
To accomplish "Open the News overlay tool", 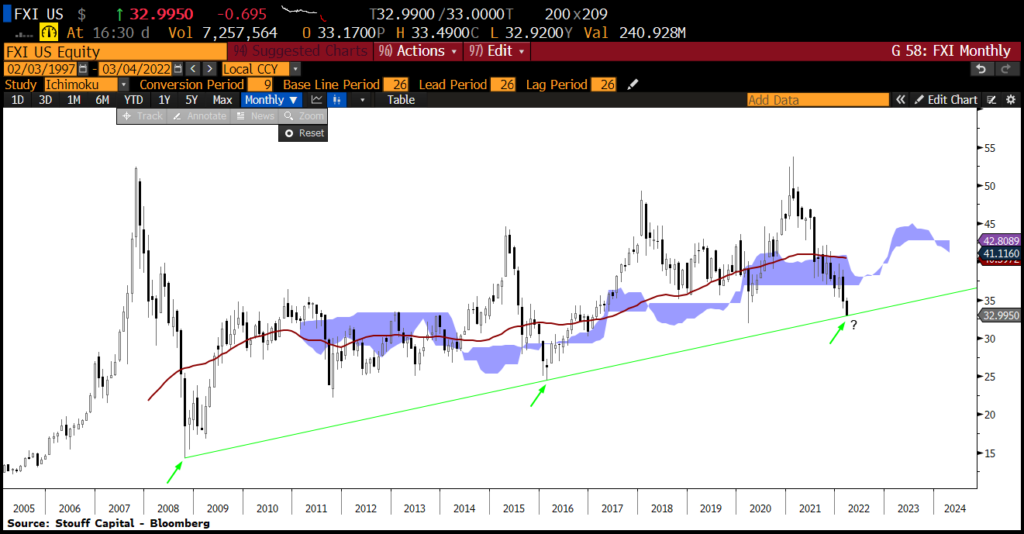I will click(x=255, y=116).
